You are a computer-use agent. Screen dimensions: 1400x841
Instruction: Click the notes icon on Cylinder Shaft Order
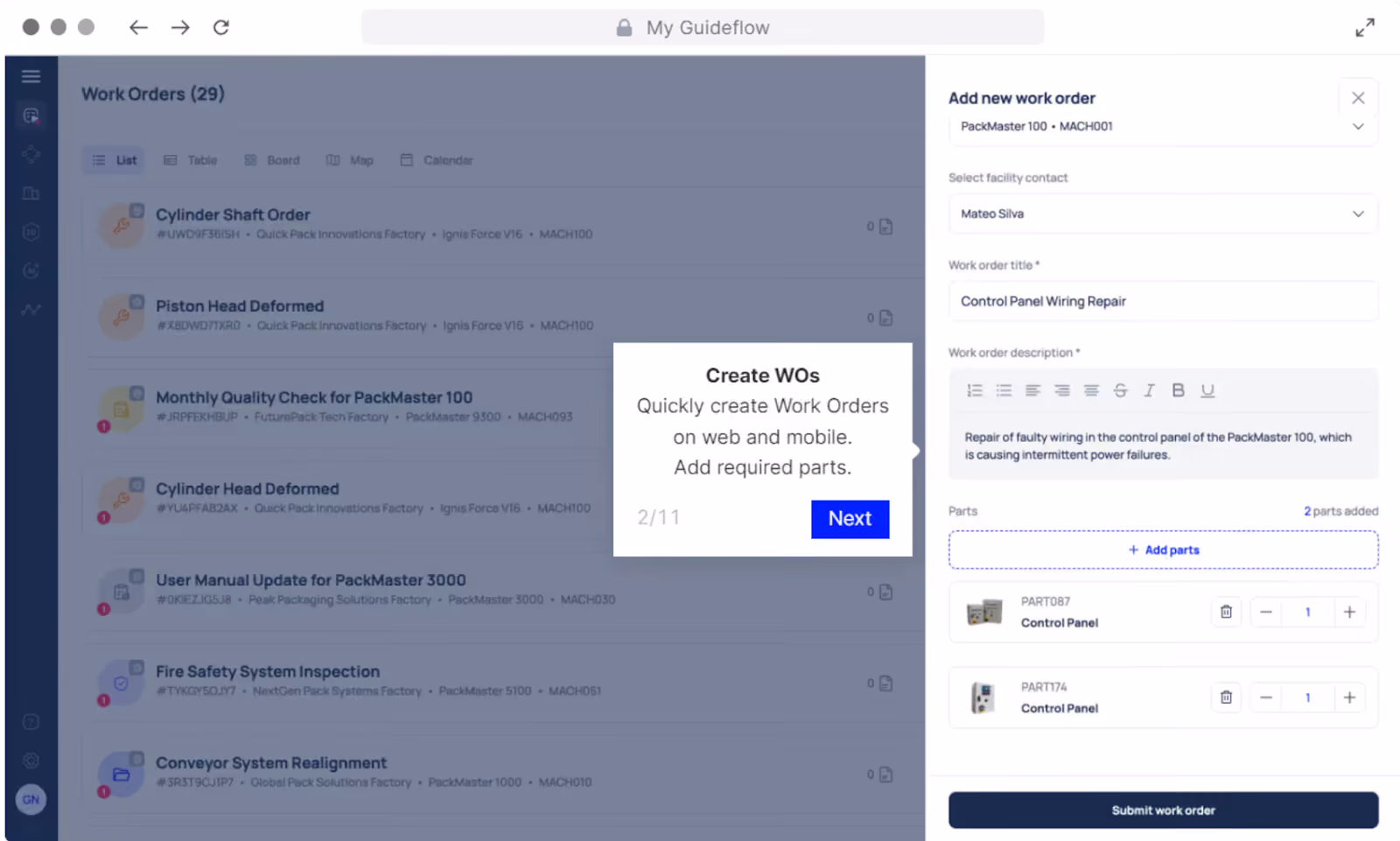(885, 227)
